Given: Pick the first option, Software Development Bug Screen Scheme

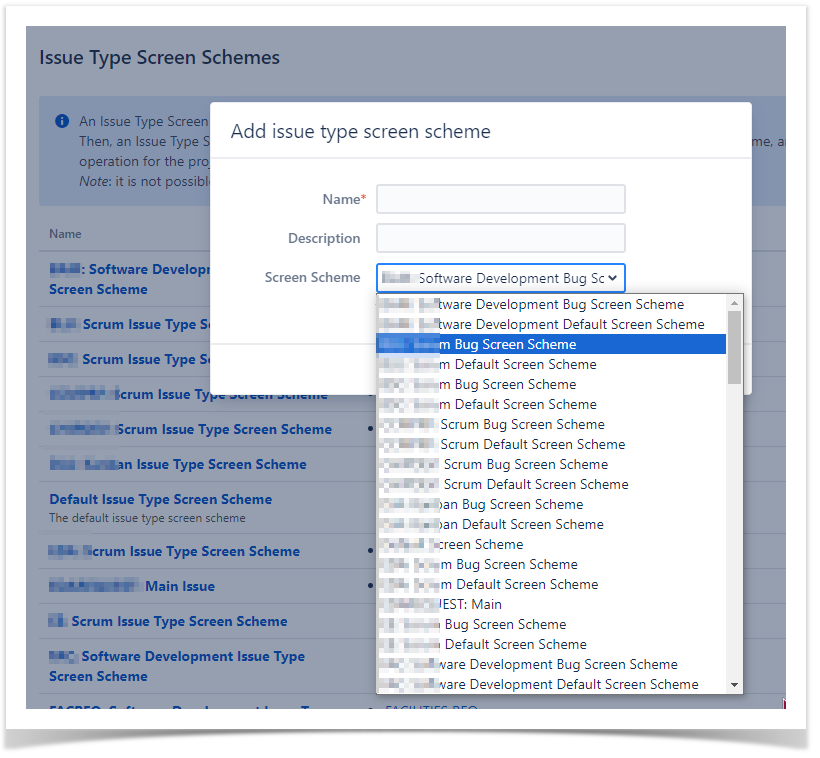Looking at the screenshot, I should click(x=550, y=304).
